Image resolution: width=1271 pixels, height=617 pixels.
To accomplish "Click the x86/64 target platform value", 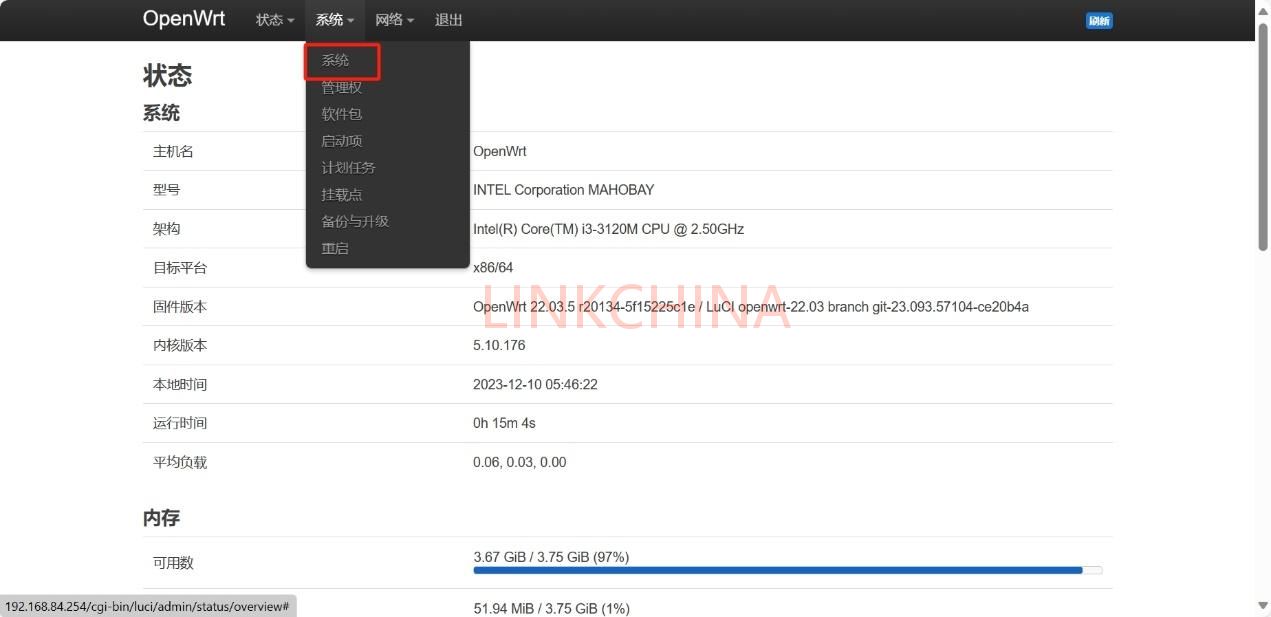I will click(x=493, y=268).
